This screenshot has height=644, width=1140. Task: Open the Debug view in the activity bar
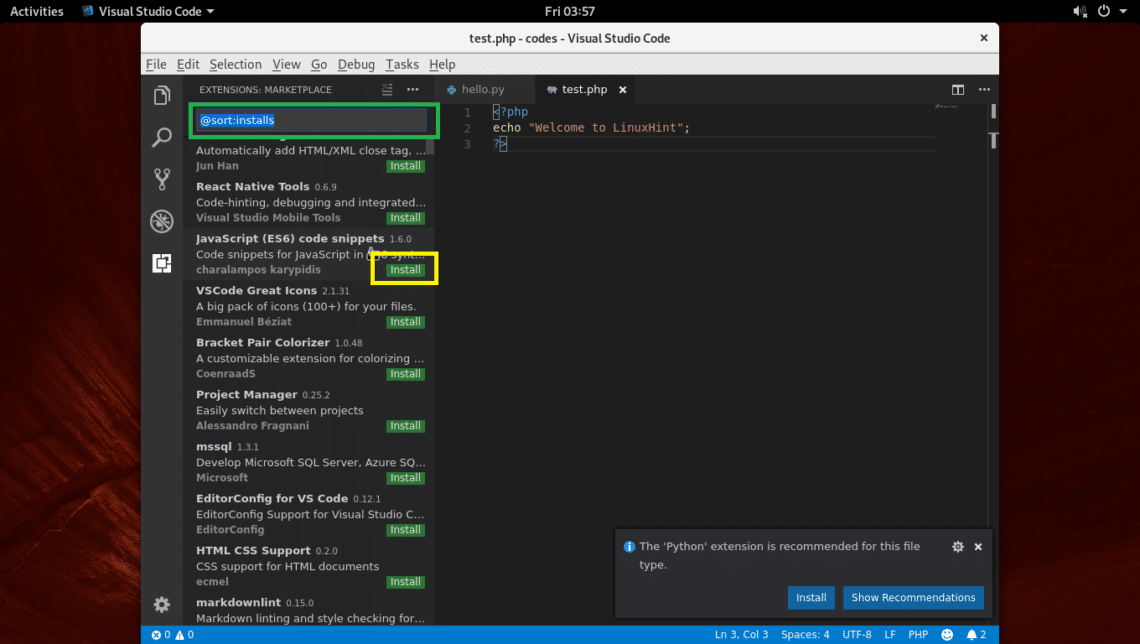(x=161, y=221)
